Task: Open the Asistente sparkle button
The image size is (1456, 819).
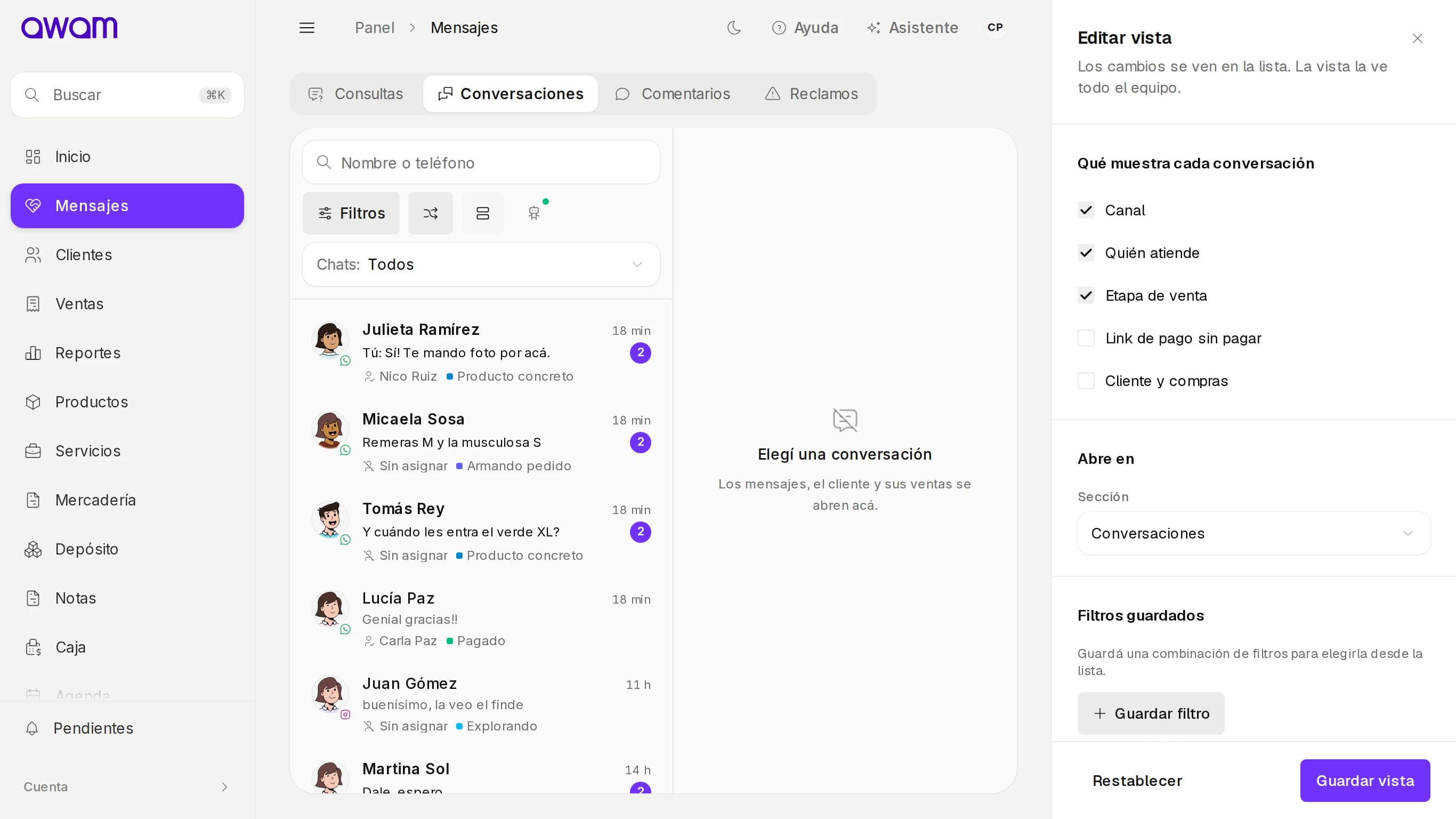Action: pos(913,28)
